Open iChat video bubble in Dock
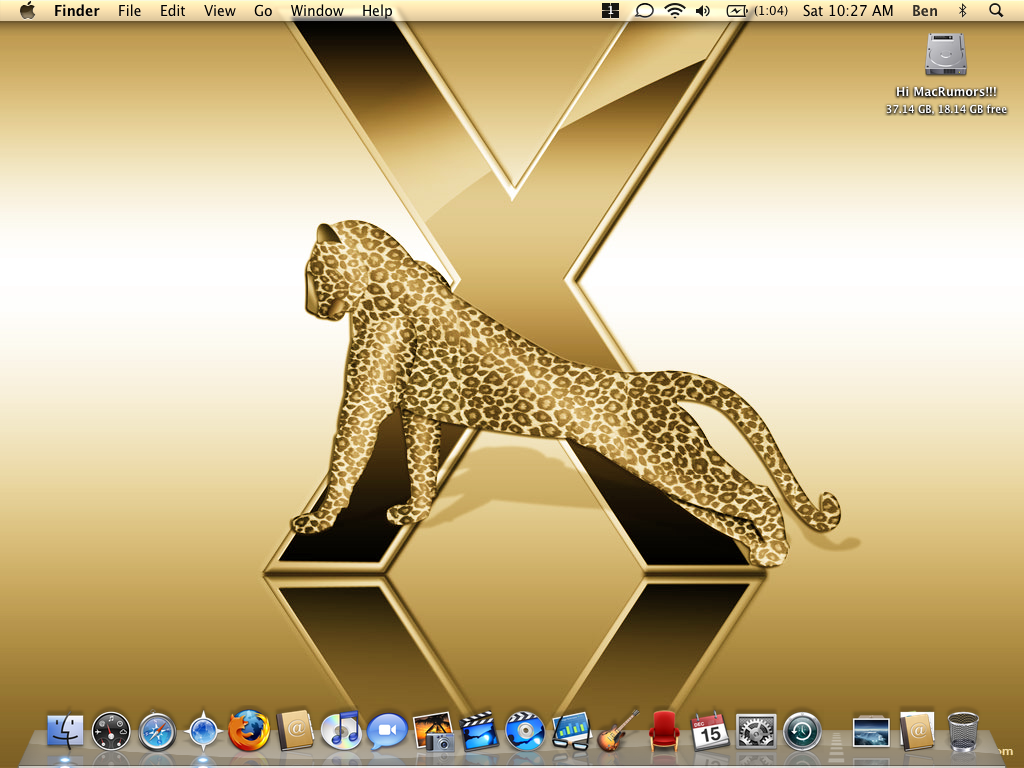1024x768 pixels. 387,731
